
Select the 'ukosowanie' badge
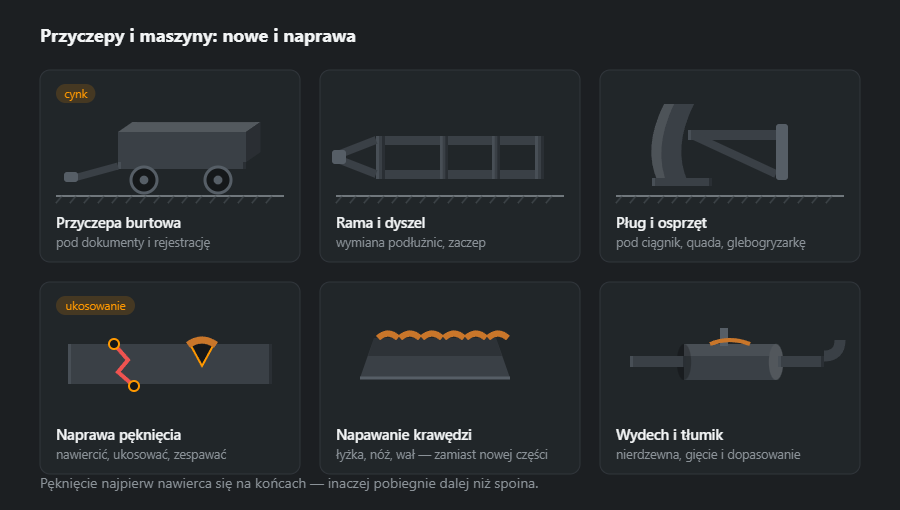95,306
